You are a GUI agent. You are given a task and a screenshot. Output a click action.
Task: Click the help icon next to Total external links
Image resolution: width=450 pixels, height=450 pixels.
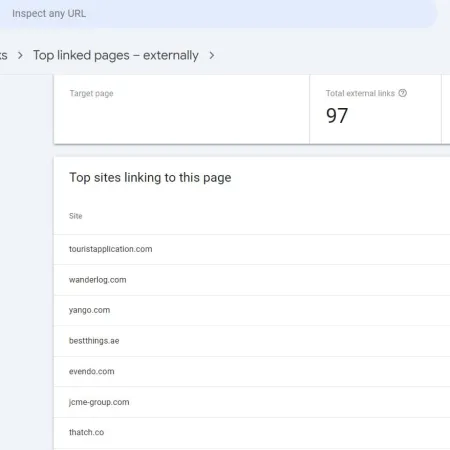point(403,93)
